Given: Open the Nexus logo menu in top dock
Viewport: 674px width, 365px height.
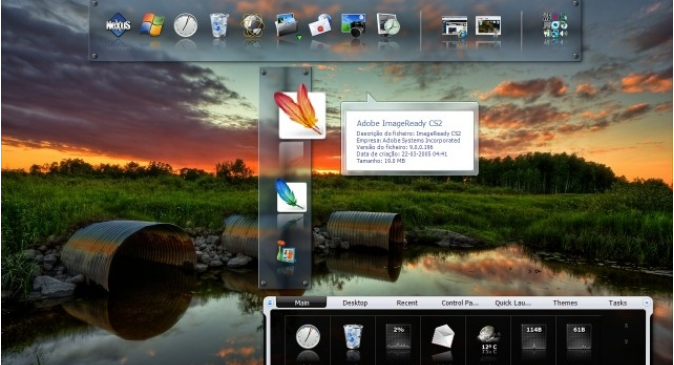Looking at the screenshot, I should click(118, 25).
